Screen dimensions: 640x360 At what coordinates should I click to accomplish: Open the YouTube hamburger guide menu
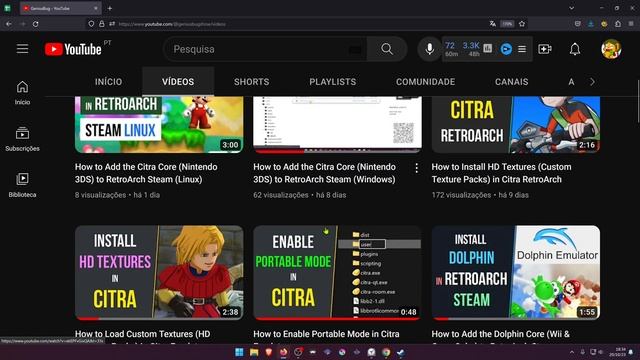pyautogui.click(x=22, y=49)
